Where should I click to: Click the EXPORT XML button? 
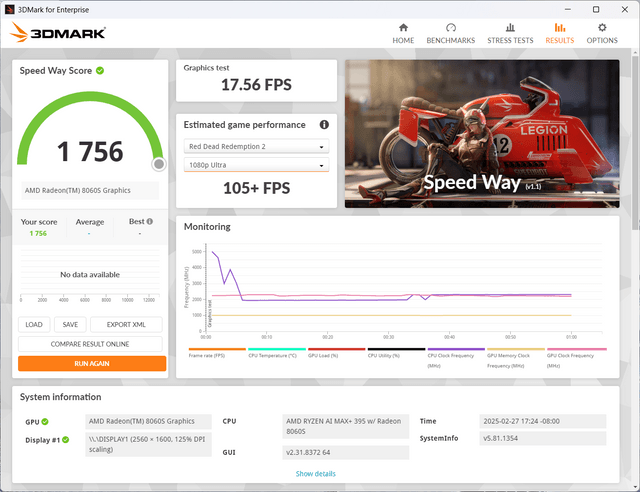click(126, 325)
